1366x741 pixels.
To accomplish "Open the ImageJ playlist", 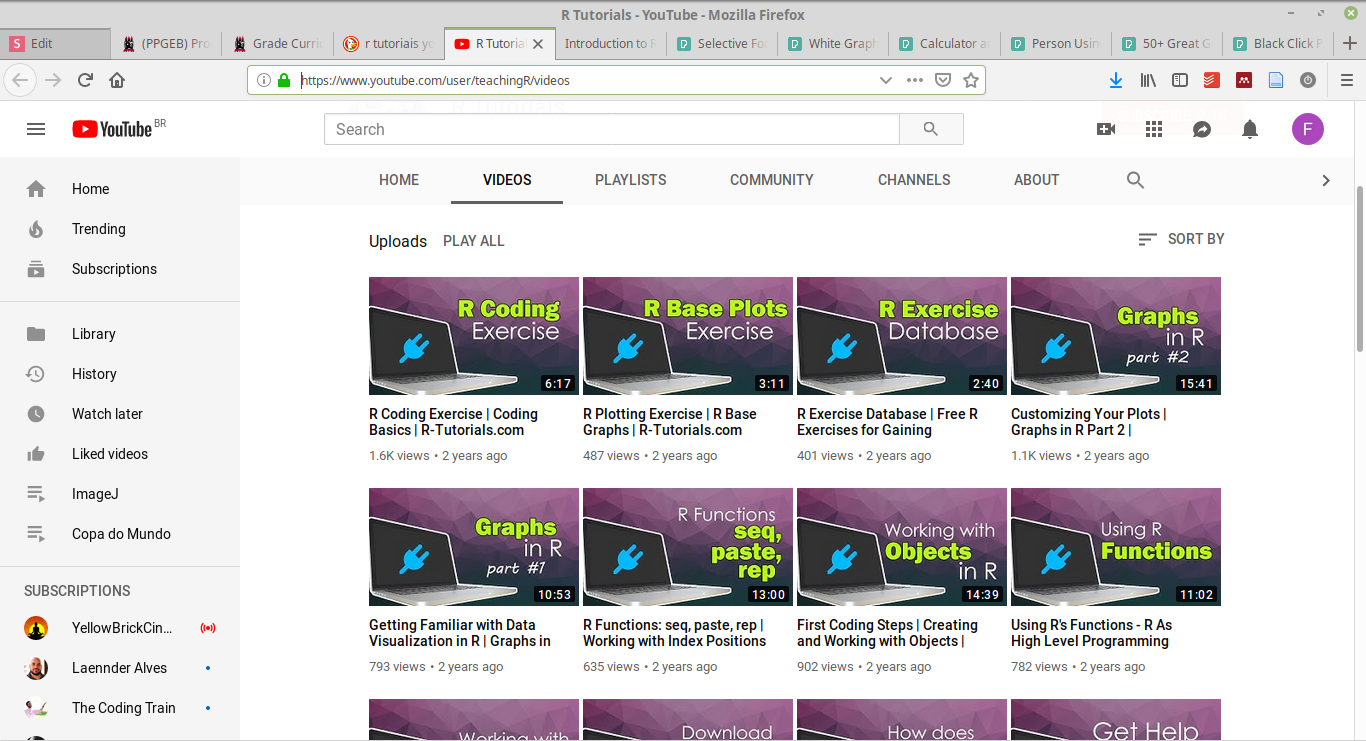I will click(120, 494).
